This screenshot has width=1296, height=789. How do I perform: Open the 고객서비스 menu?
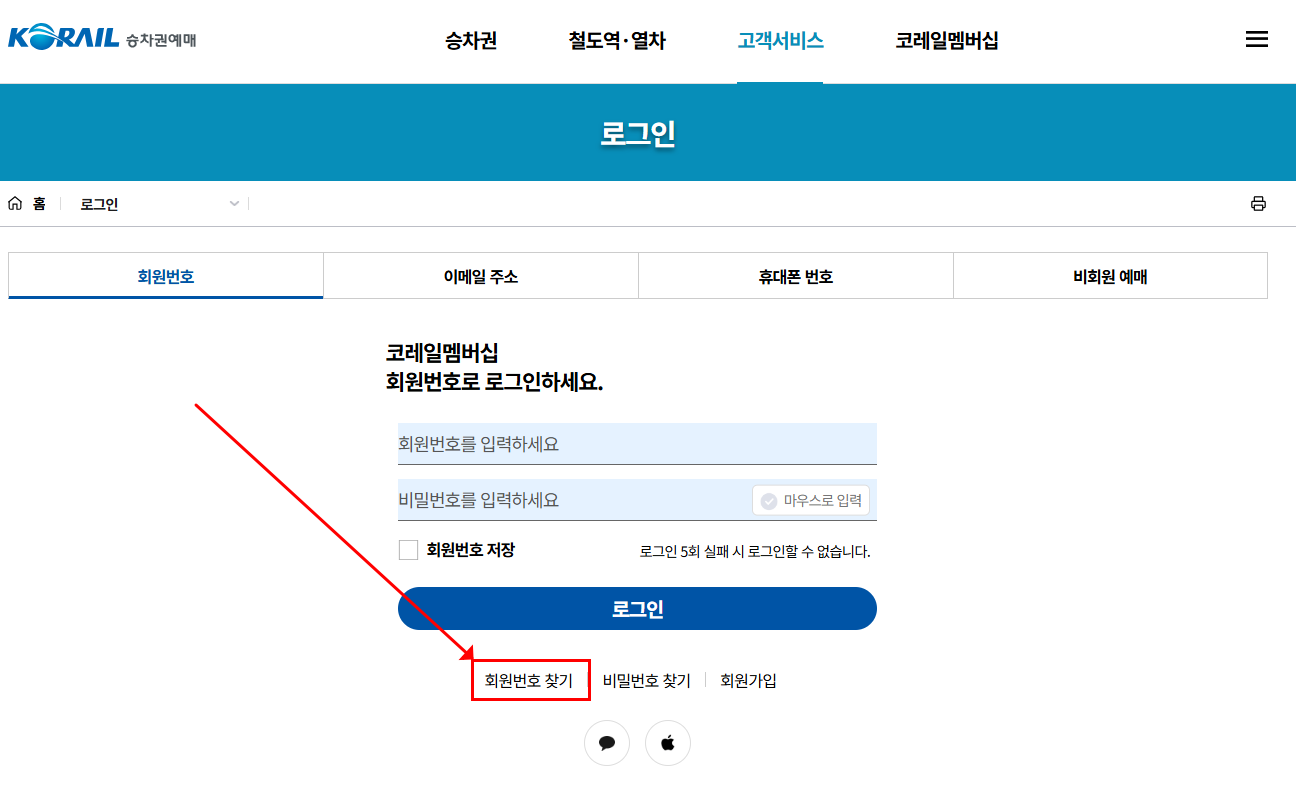(780, 42)
